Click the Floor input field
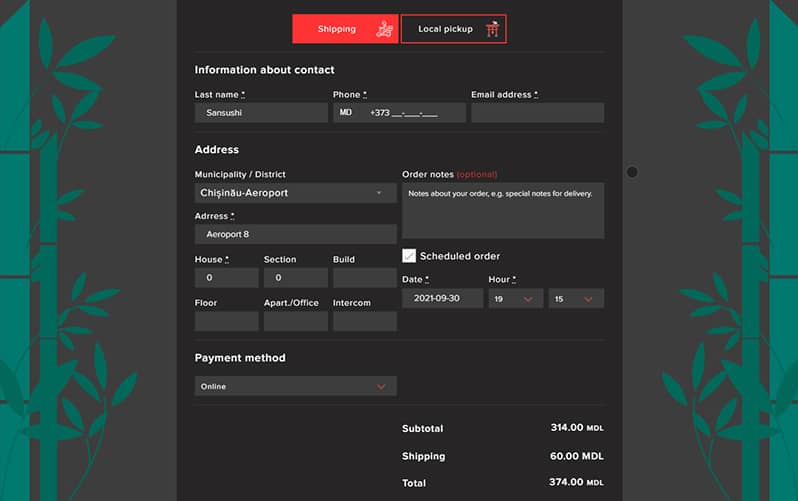The height and width of the screenshot is (501, 798). [226, 321]
